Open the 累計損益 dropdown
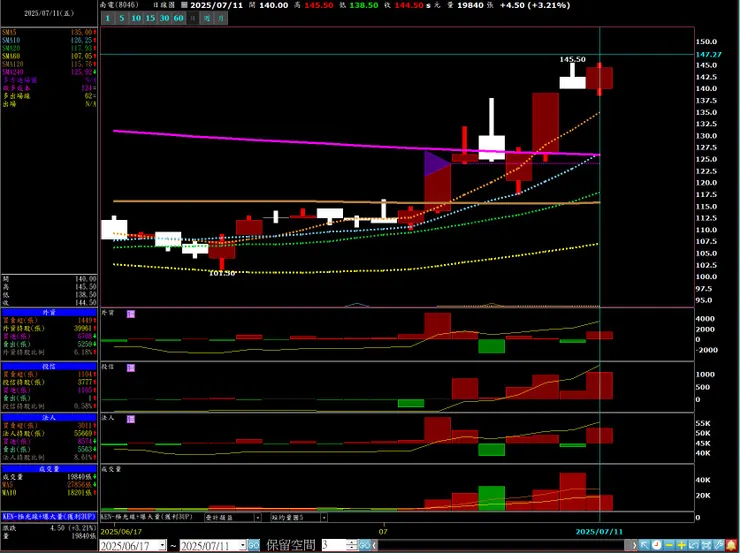The width and height of the screenshot is (740, 553). click(233, 517)
